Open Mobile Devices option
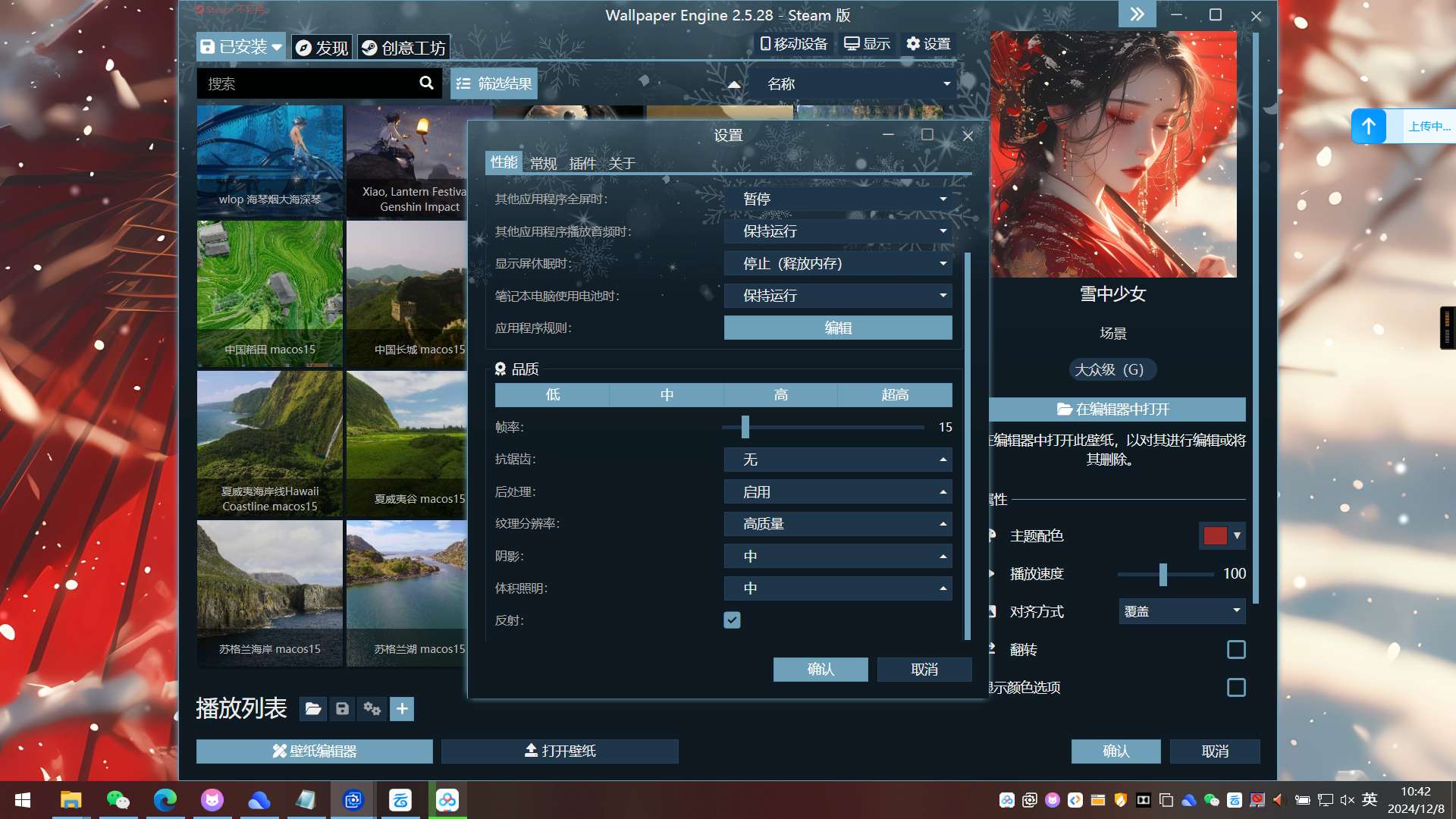The image size is (1456, 819). click(793, 44)
